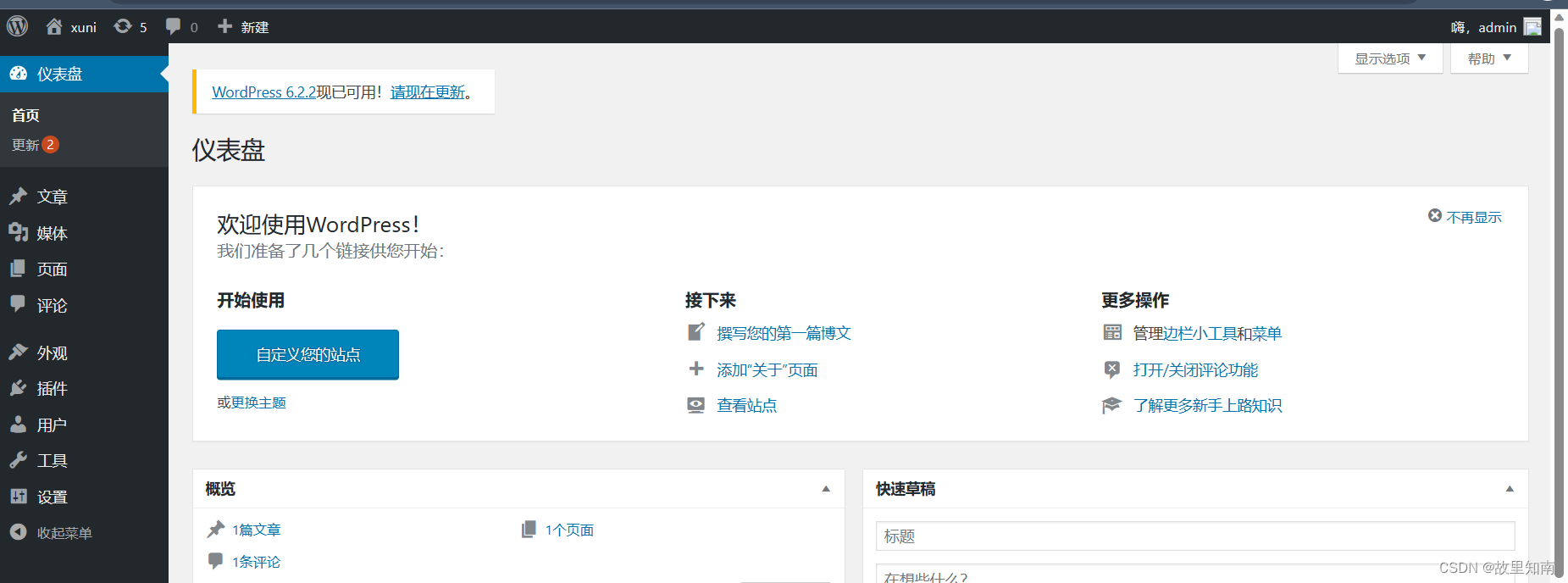Open the 查看站点 link
The image size is (1568, 583).
(x=746, y=405)
